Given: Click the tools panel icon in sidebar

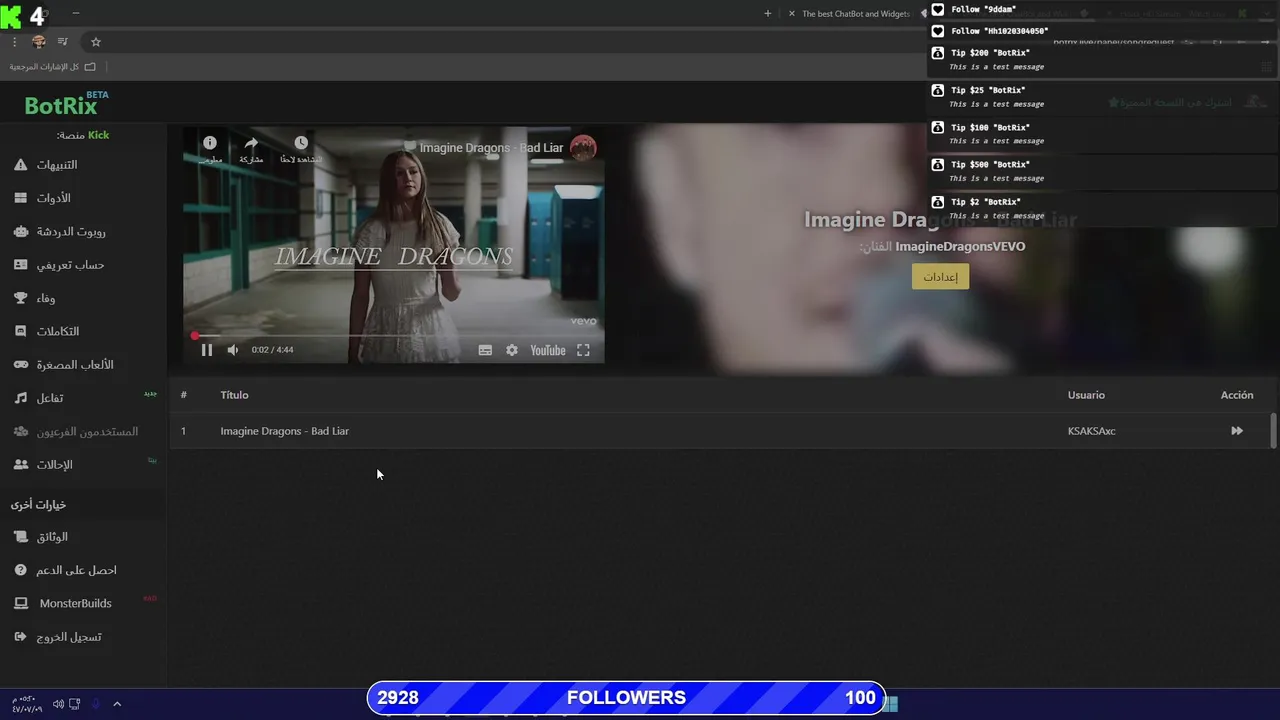Looking at the screenshot, I should click(21, 198).
